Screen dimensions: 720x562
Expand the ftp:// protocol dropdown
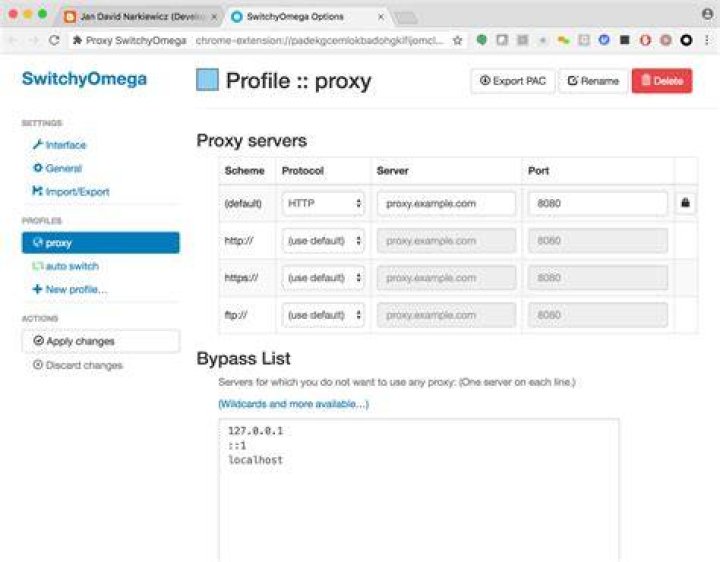(323, 315)
